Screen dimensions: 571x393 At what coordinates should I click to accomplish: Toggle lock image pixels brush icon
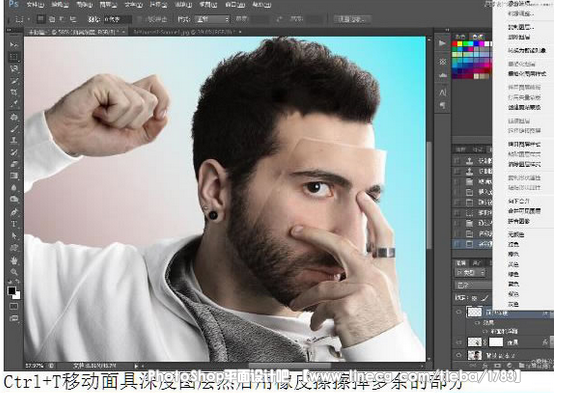pos(485,298)
